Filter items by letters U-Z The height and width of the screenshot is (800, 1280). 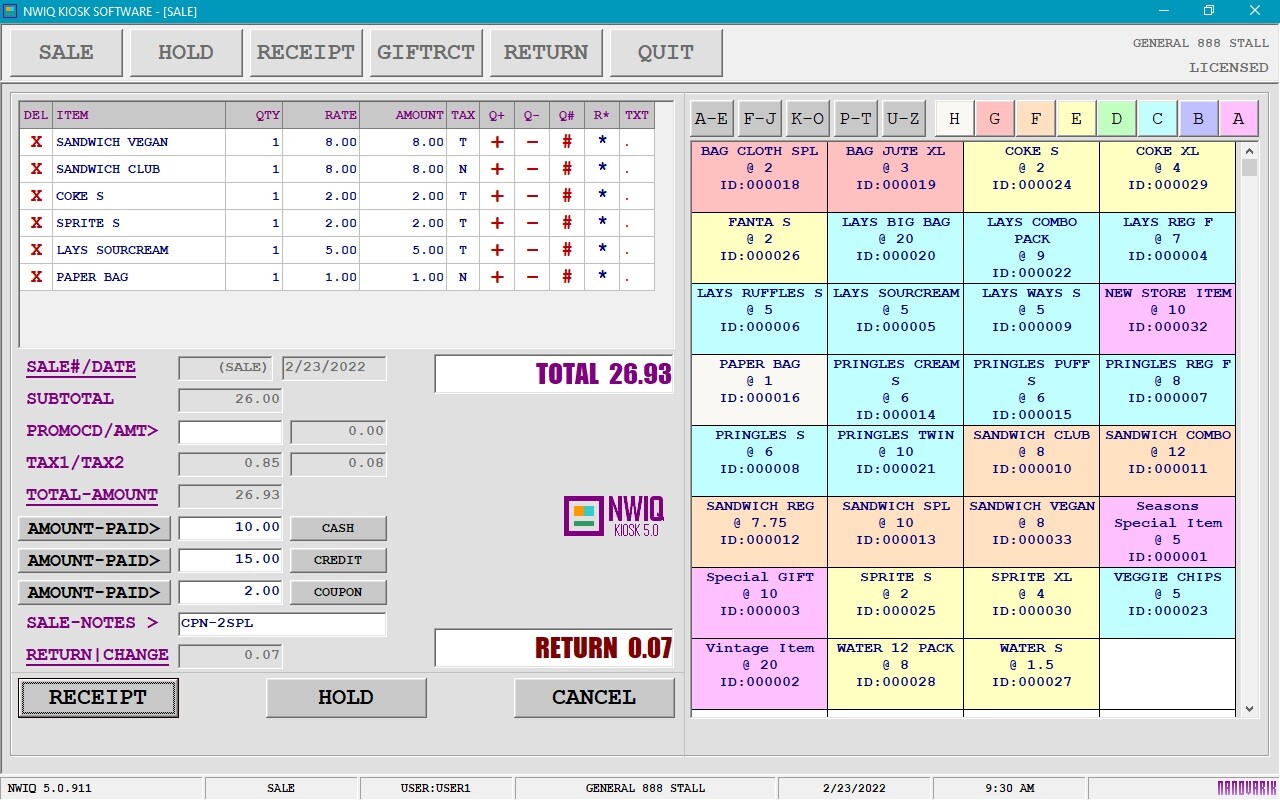pyautogui.click(x=904, y=119)
